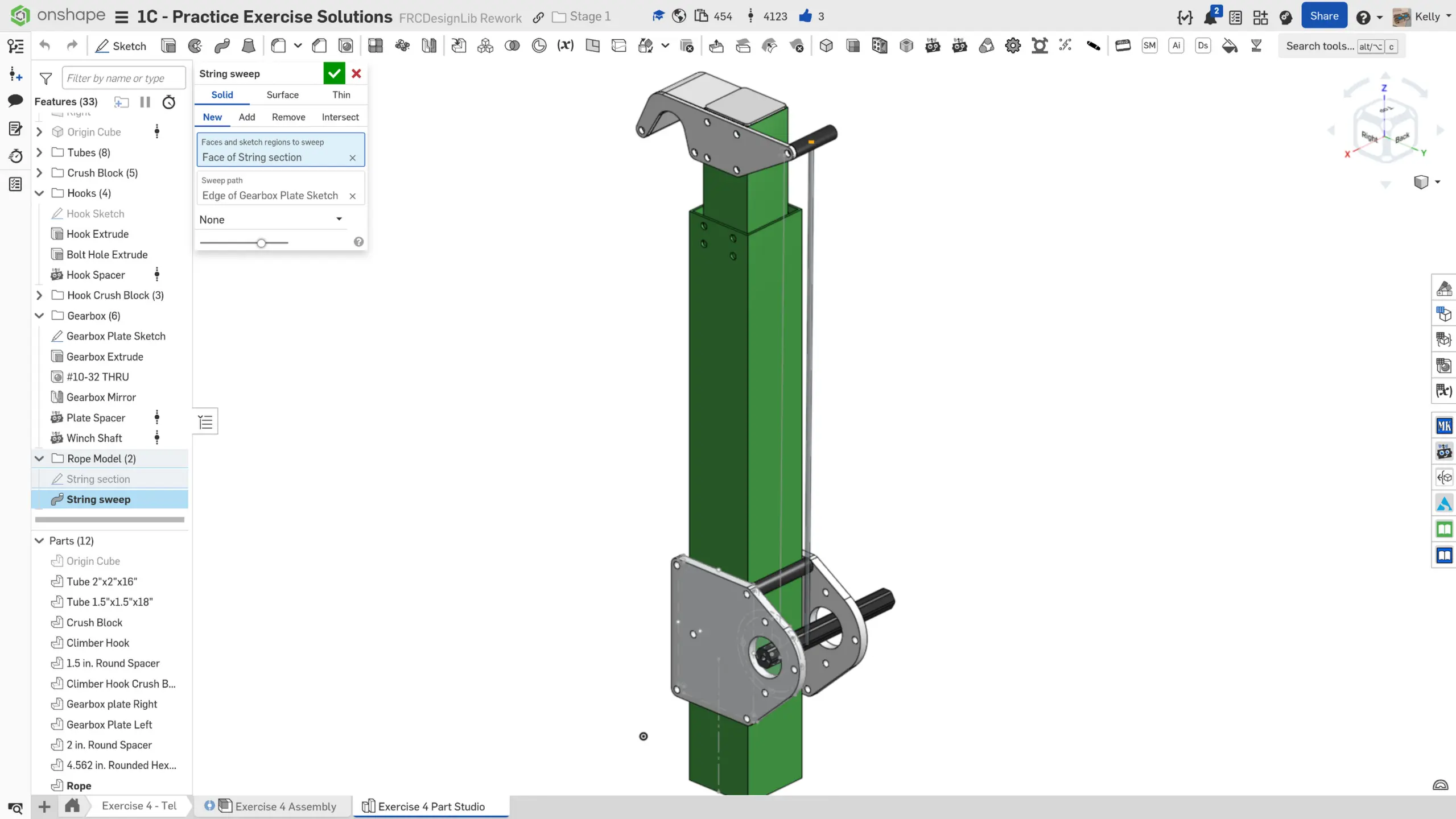
Task: Collapse the Gearbox (6) folder
Action: [39, 316]
